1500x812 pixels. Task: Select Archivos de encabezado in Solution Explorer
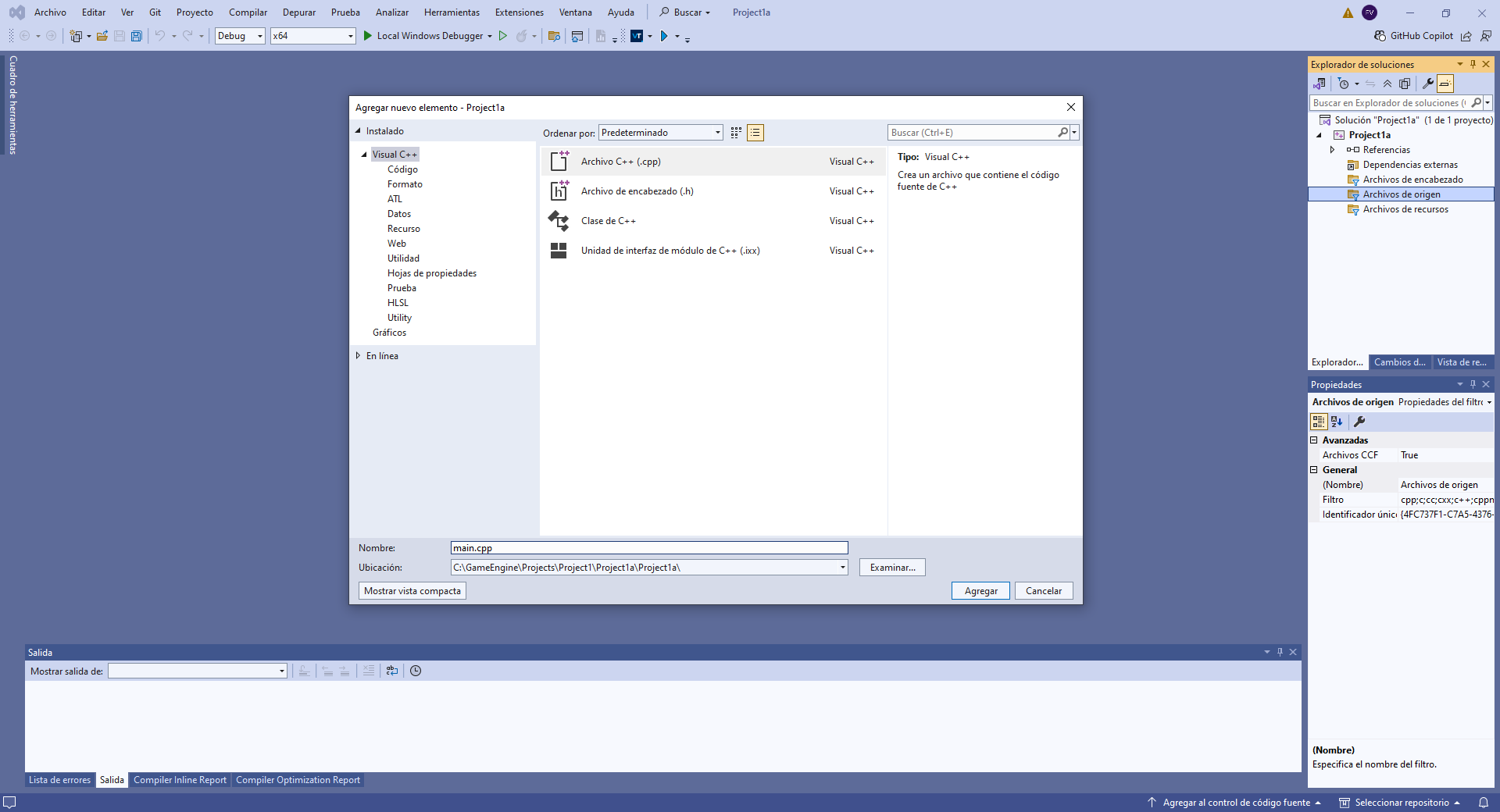1412,180
